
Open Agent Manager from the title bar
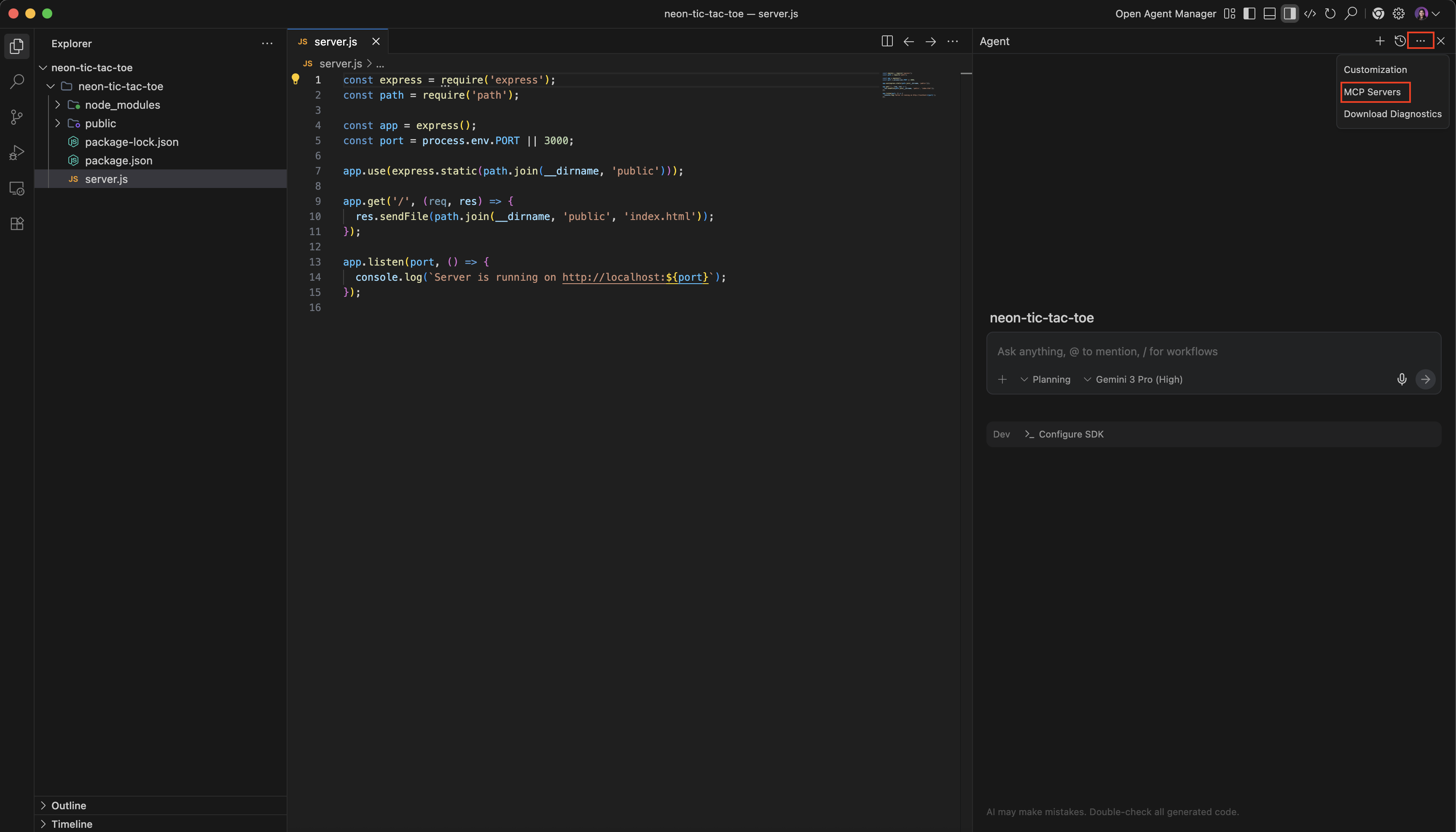tap(1165, 13)
